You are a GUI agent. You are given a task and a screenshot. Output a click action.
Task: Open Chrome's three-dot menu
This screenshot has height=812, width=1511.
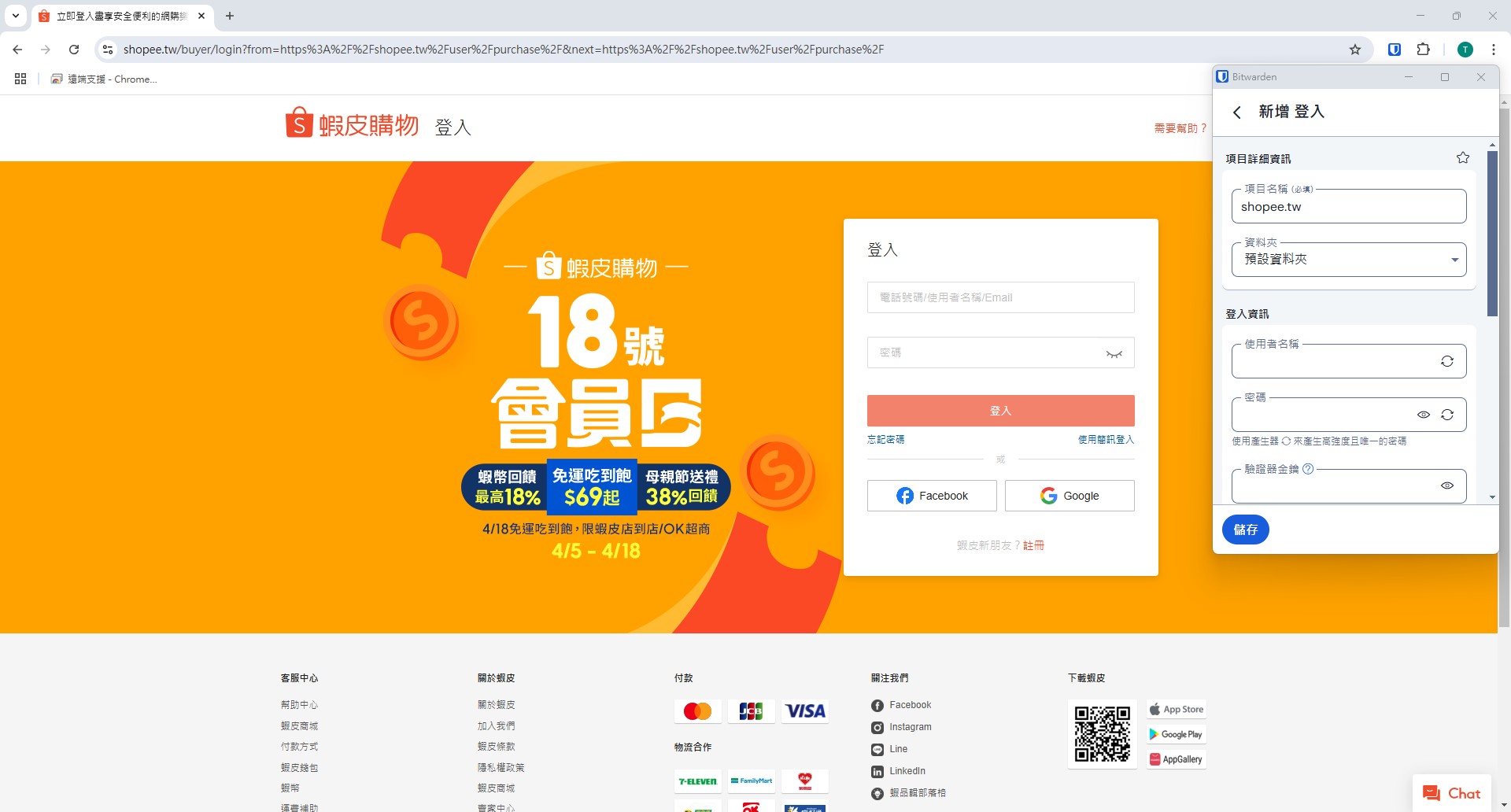tap(1494, 49)
